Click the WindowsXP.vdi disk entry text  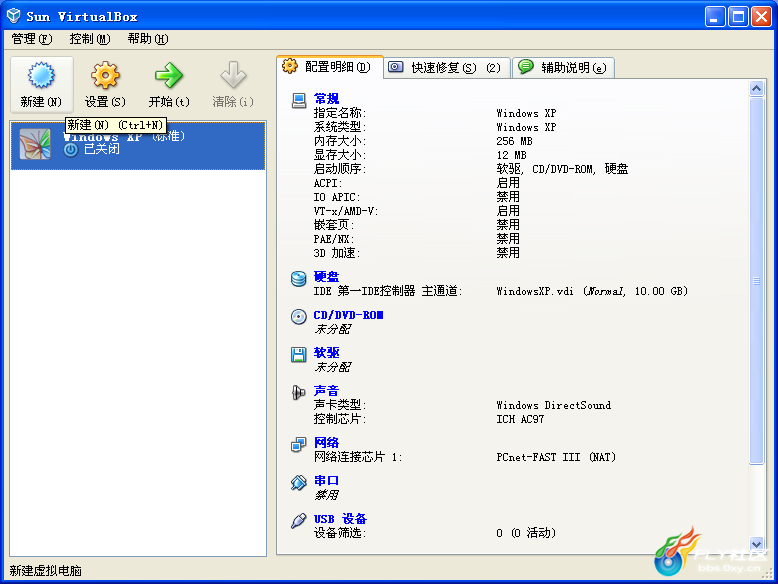click(592, 291)
